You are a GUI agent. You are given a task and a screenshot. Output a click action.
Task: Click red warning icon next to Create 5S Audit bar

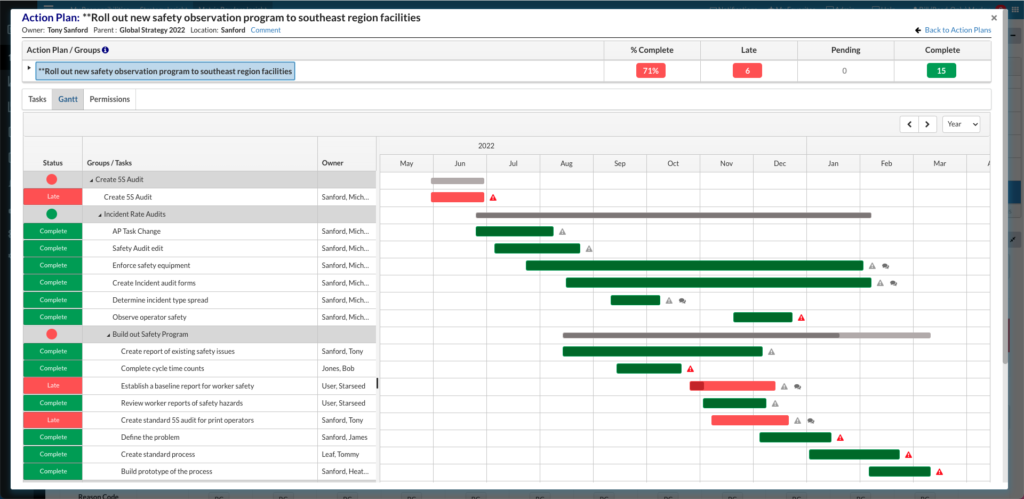pos(493,198)
